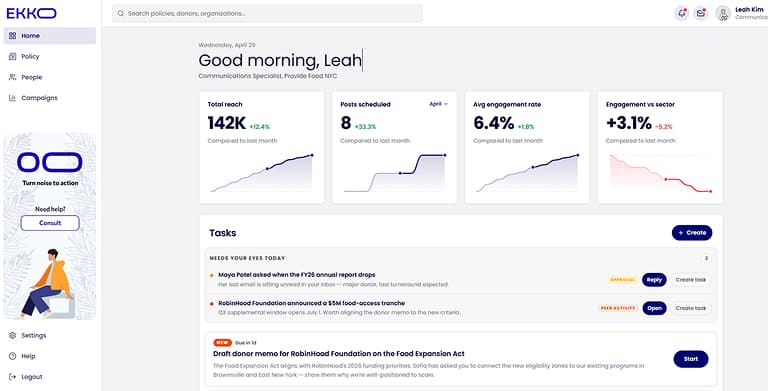Click the Campaigns chart icon

[x=13, y=98]
